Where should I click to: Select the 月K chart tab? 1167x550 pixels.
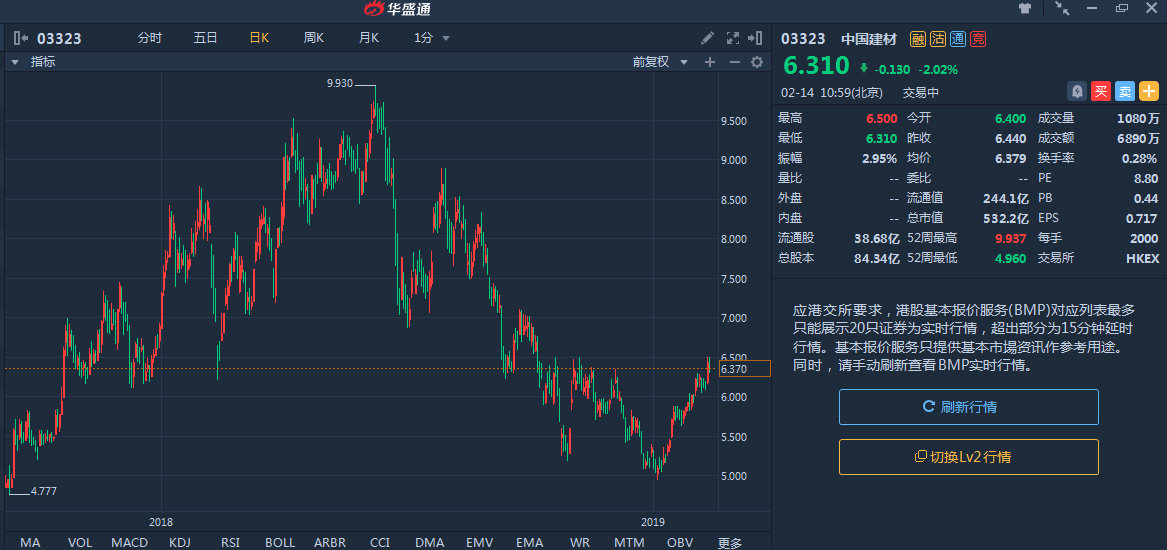click(368, 38)
